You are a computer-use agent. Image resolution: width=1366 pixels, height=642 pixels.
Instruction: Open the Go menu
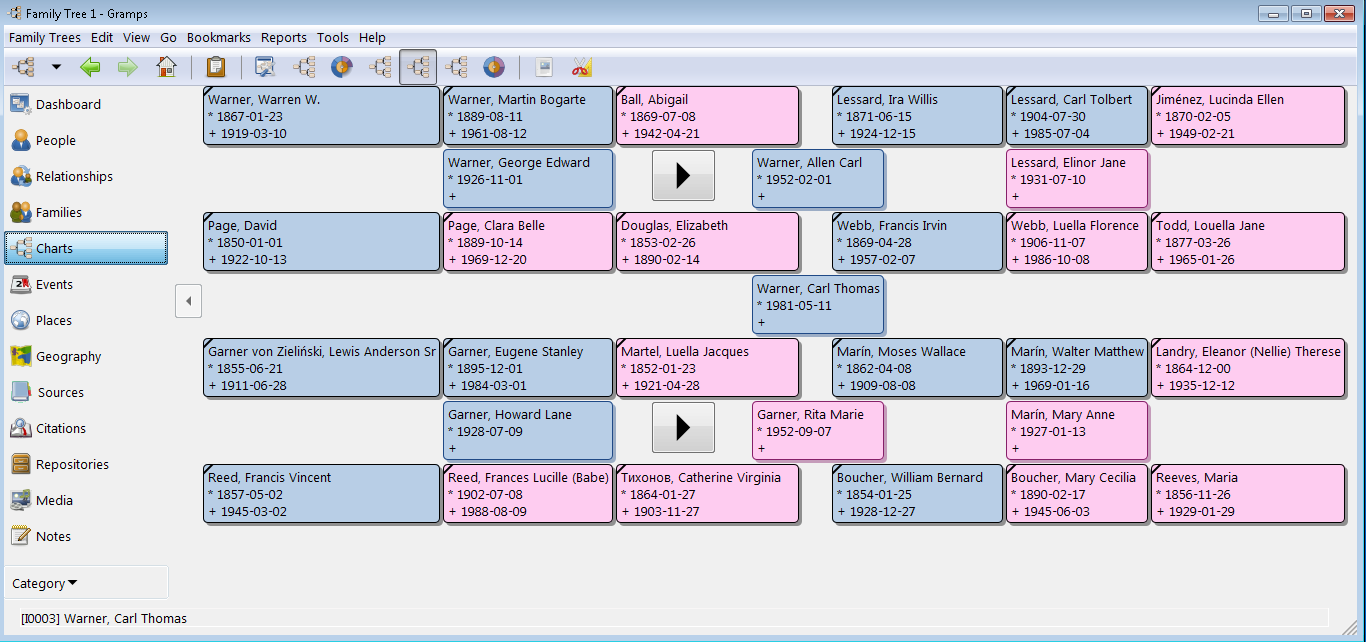(168, 37)
